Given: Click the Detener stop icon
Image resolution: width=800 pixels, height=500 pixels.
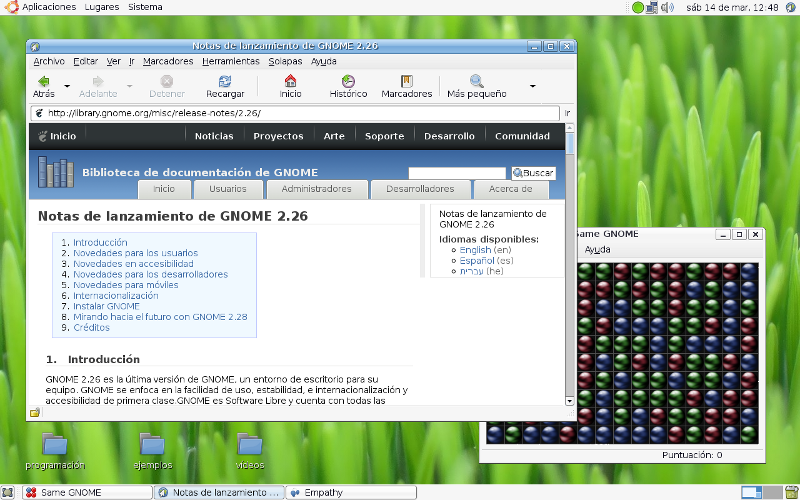Looking at the screenshot, I should coord(167,82).
